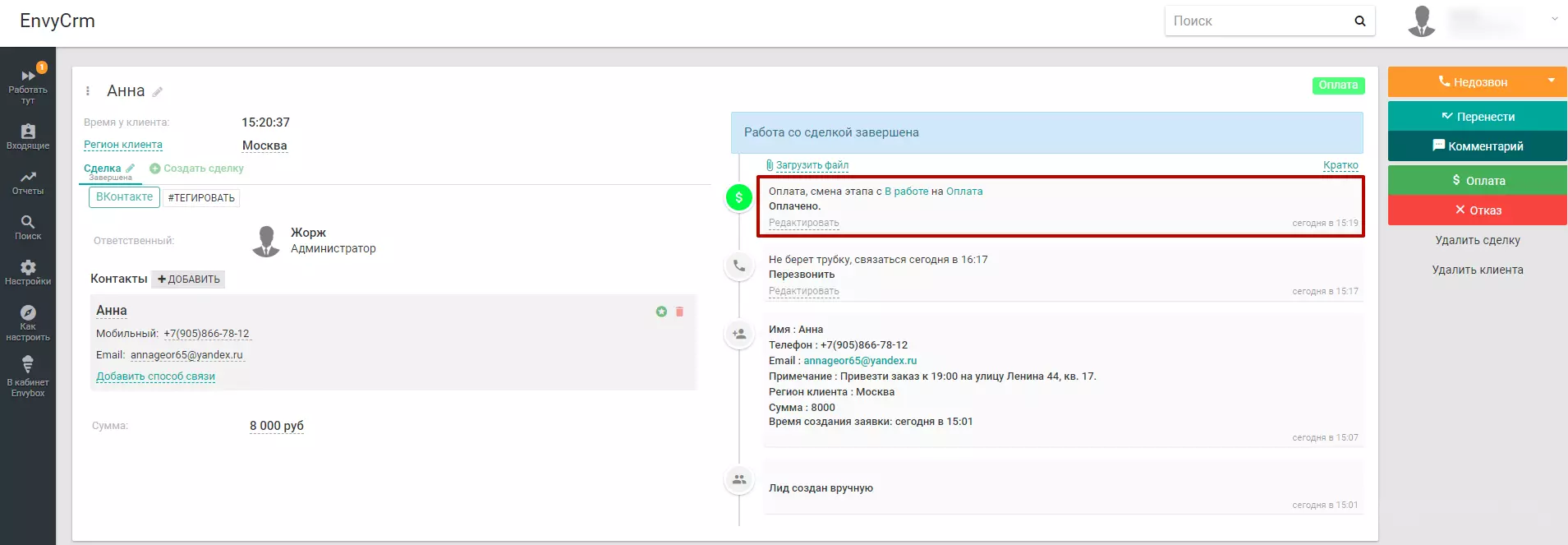Click the Перенести button
The height and width of the screenshot is (545, 1568).
1478,117
